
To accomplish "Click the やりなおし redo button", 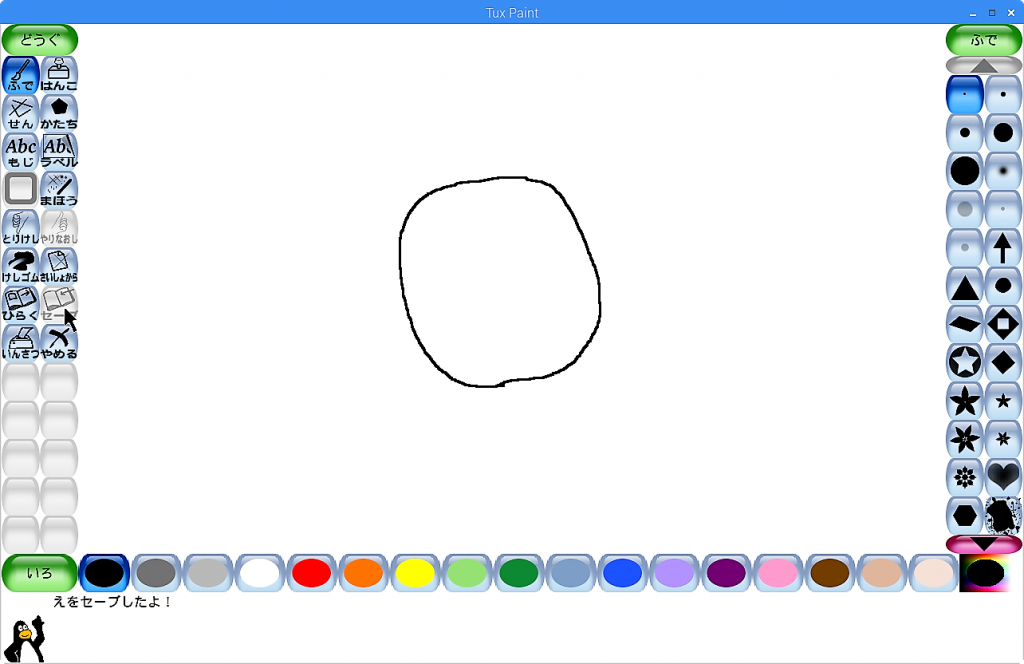I will coord(59,228).
